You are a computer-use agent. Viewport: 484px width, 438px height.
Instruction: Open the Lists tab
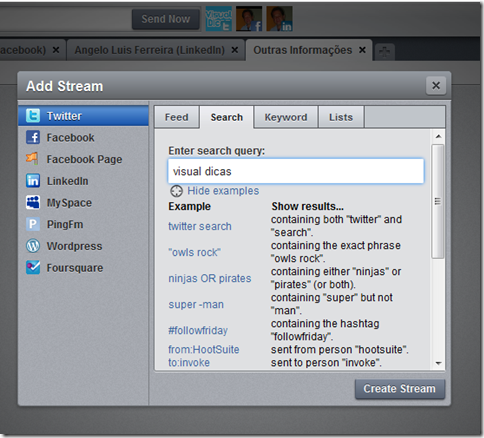[x=341, y=117]
